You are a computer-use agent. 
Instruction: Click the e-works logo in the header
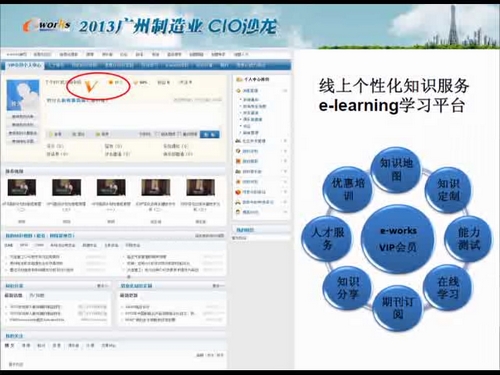point(47,26)
